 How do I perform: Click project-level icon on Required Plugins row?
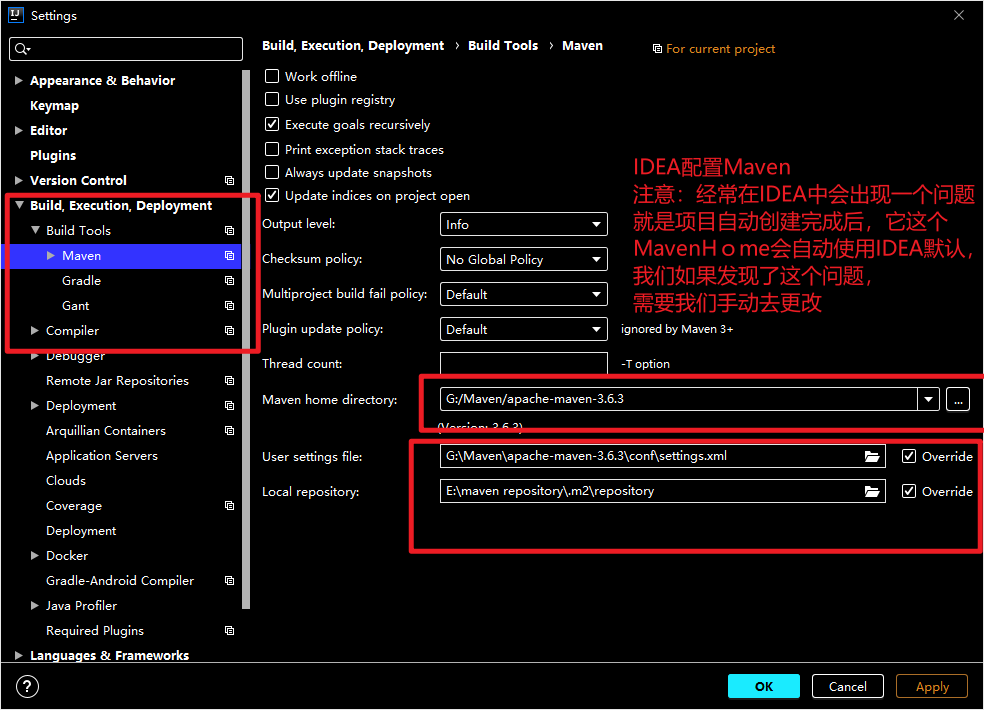pos(230,630)
